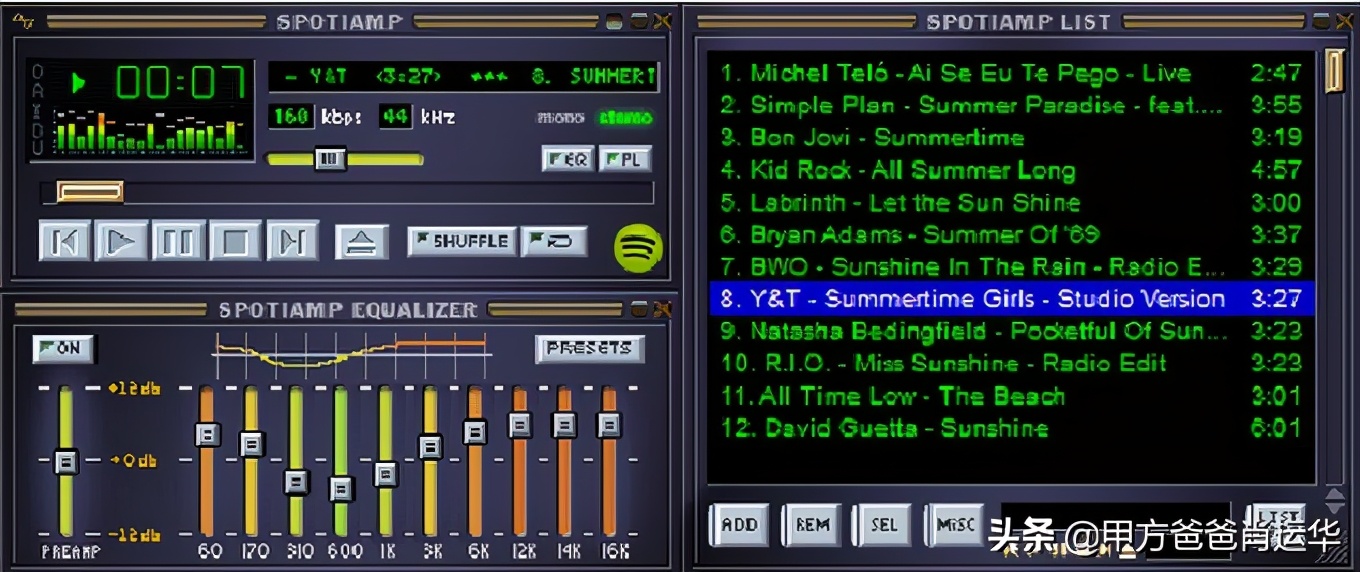Screen dimensions: 1360x572
Task: Click the eject button
Action: pos(361,241)
